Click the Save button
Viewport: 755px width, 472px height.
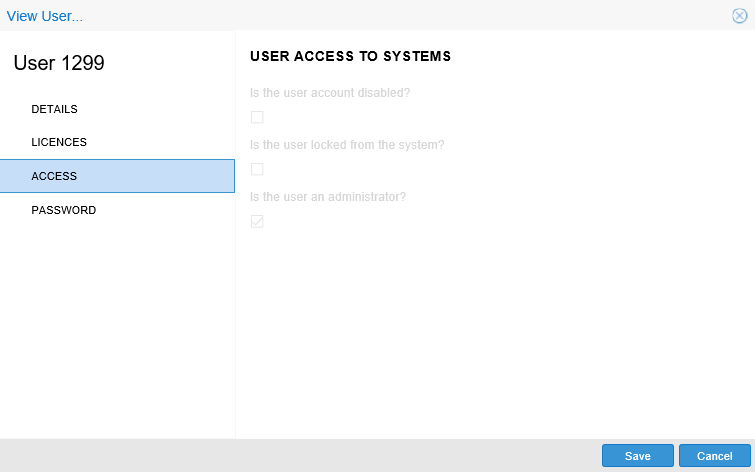click(638, 456)
